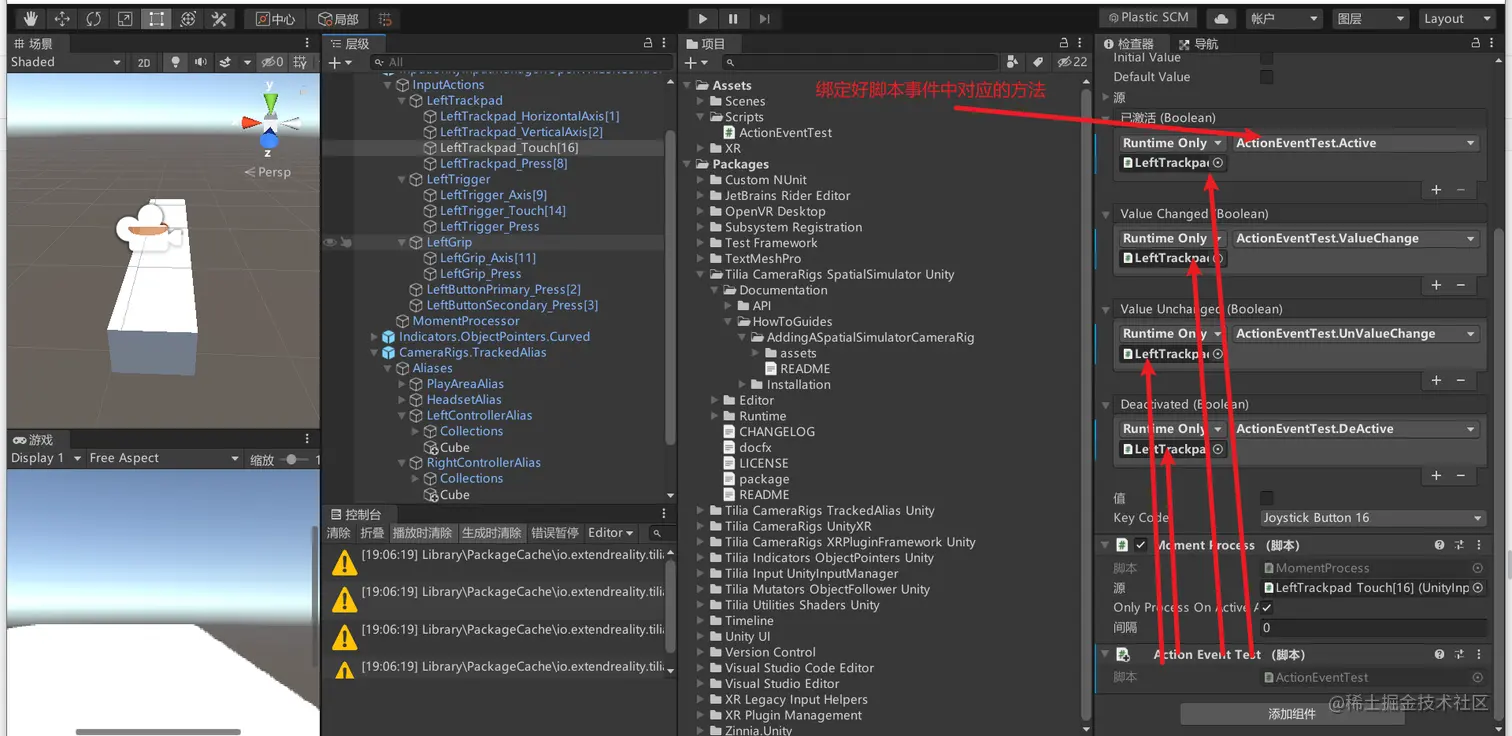1512x736 pixels.
Task: Open Action Event Test component more menu
Action: (1477, 654)
